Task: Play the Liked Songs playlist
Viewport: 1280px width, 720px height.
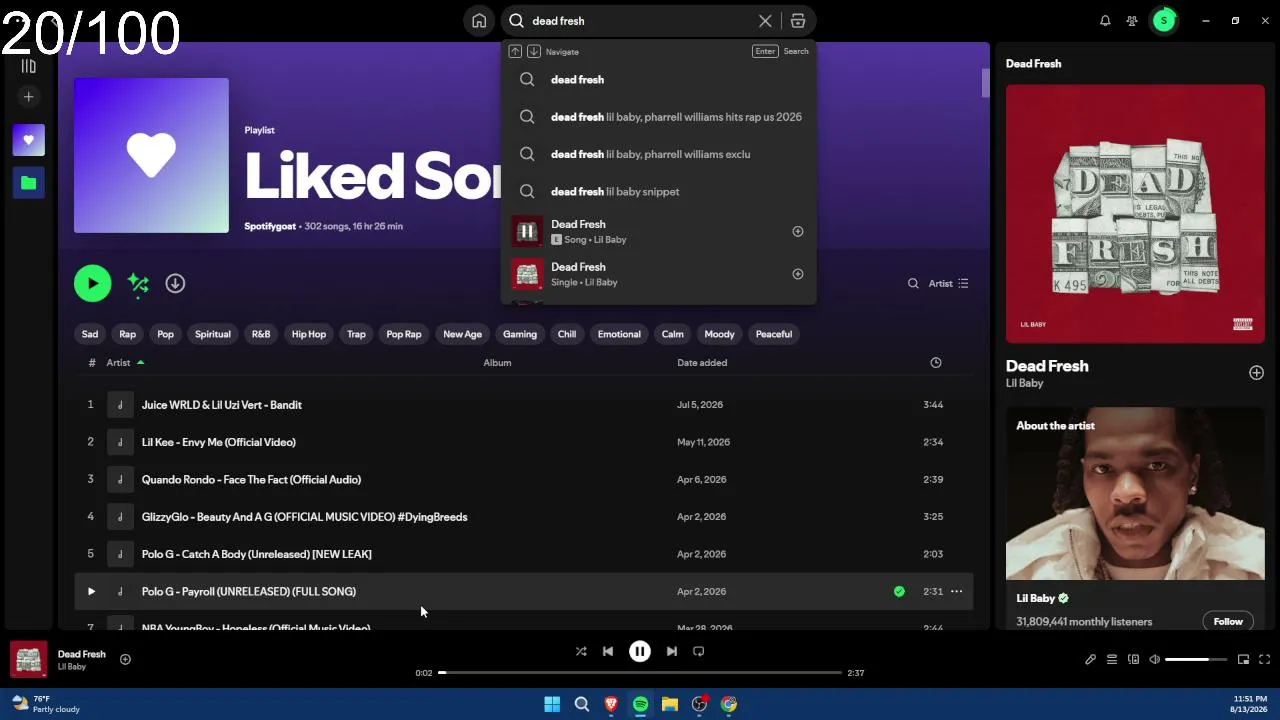Action: pyautogui.click(x=93, y=284)
